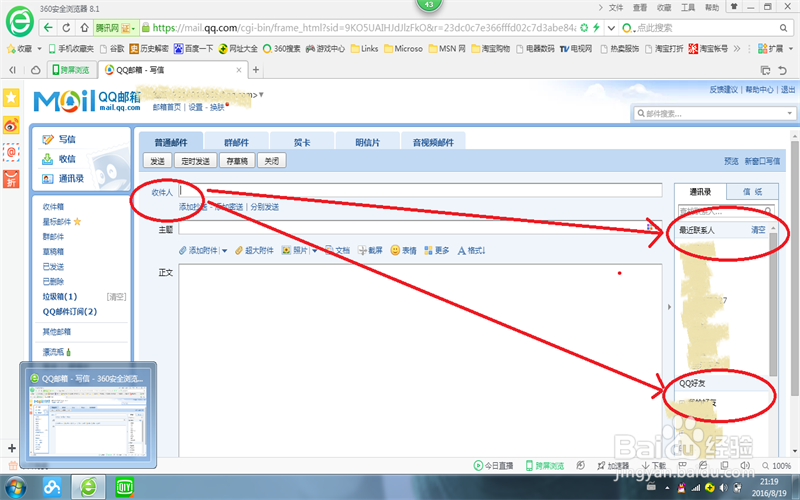This screenshot has height=500, width=800.
Task: Open the 360搜索 bookmark
Action: pyautogui.click(x=282, y=48)
